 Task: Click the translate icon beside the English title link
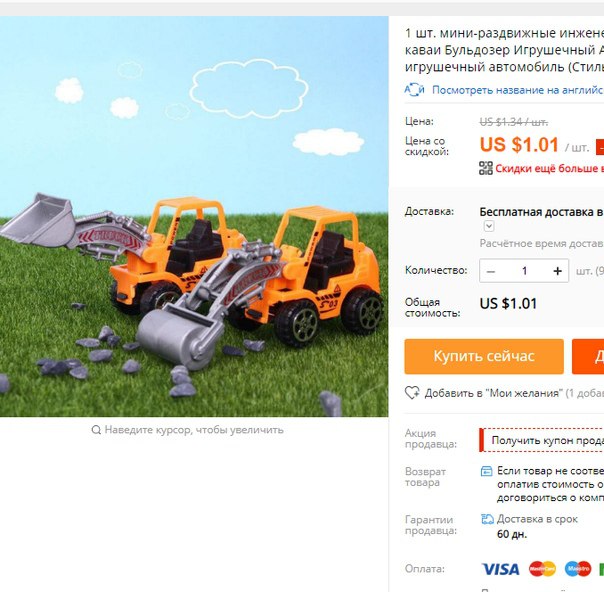[414, 90]
